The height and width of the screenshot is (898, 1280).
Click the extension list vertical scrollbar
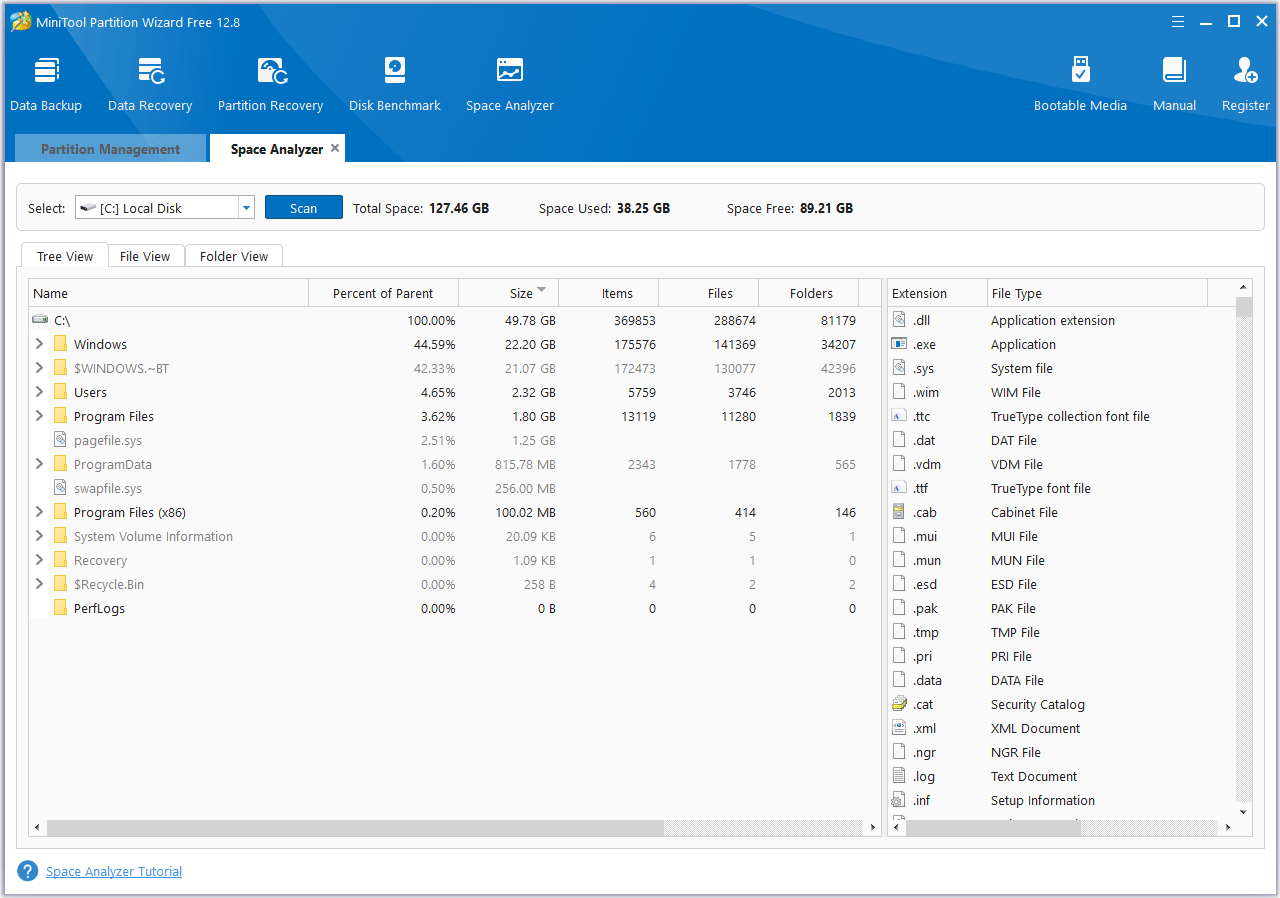[x=1244, y=307]
